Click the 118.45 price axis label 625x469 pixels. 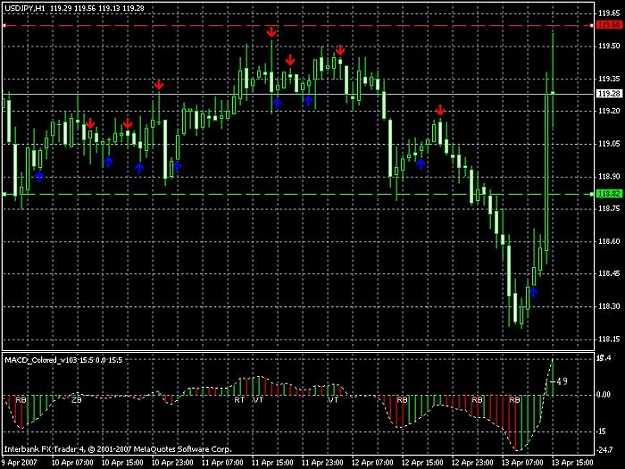(609, 274)
